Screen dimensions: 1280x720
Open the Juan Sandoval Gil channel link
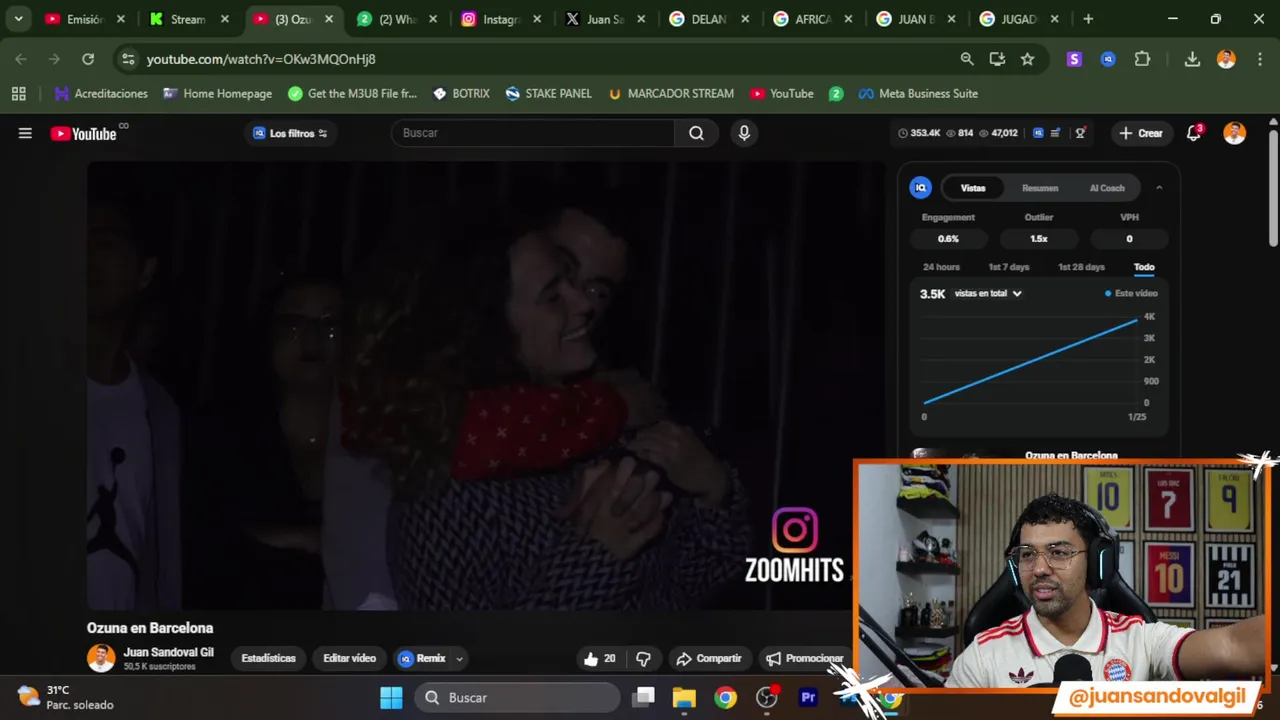coord(168,652)
